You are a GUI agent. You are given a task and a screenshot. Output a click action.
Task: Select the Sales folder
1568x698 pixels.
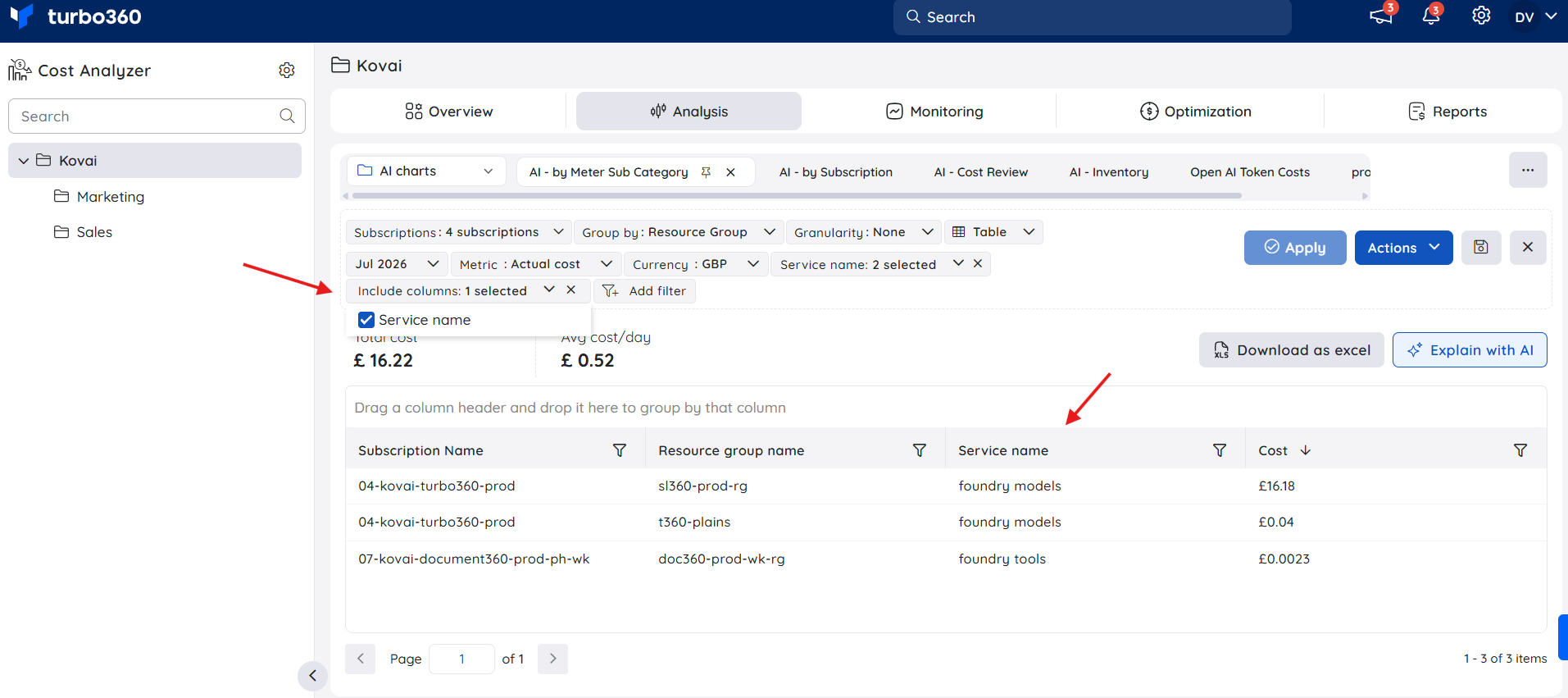pos(83,232)
